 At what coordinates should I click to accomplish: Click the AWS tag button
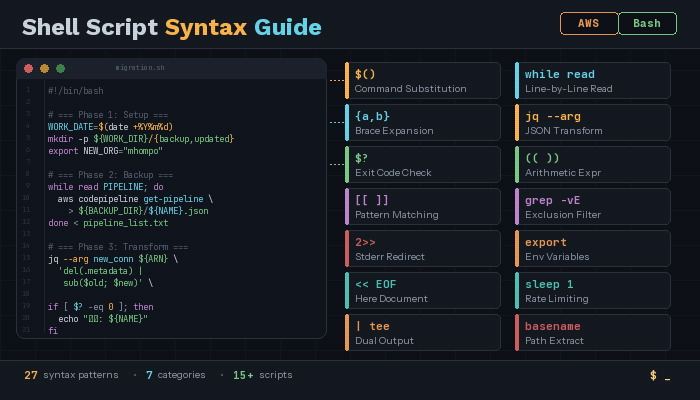(589, 24)
